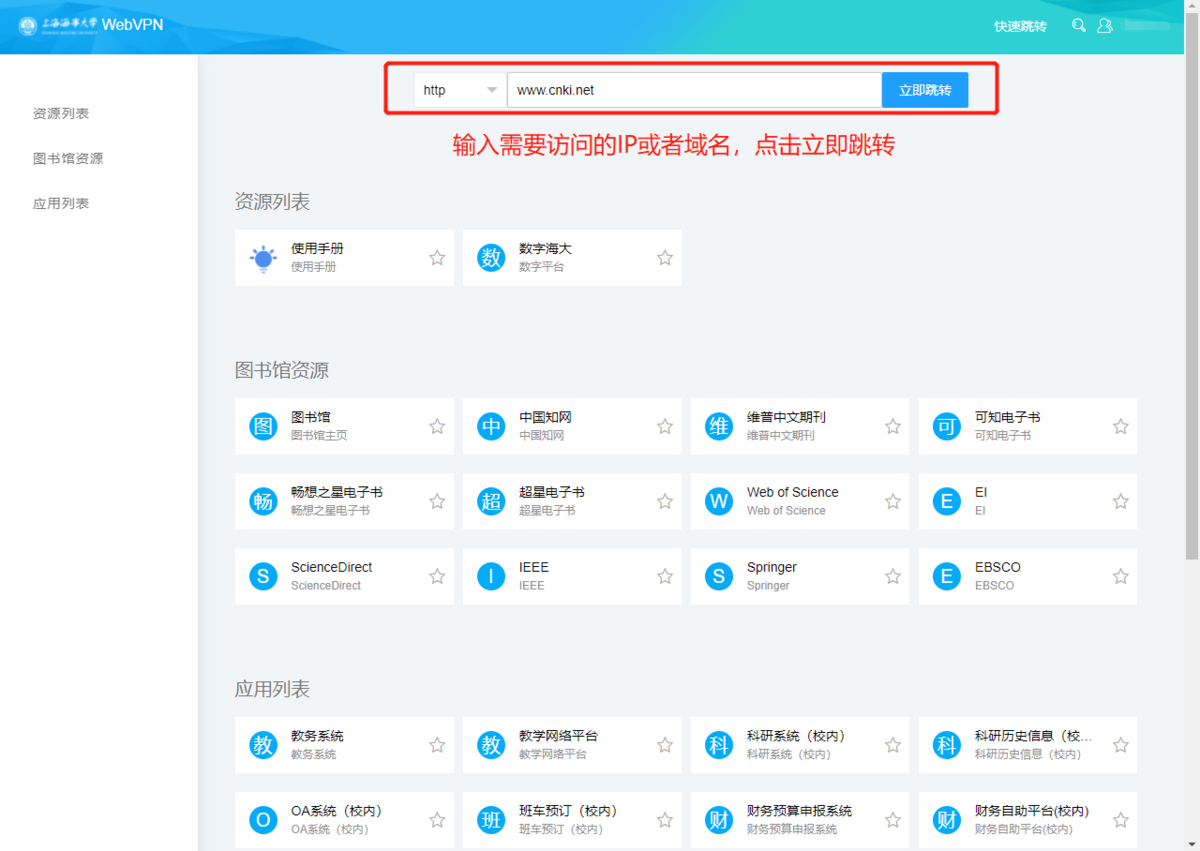This screenshot has height=851, width=1200.
Task: Toggle favorite star for 图书馆
Action: (x=437, y=427)
